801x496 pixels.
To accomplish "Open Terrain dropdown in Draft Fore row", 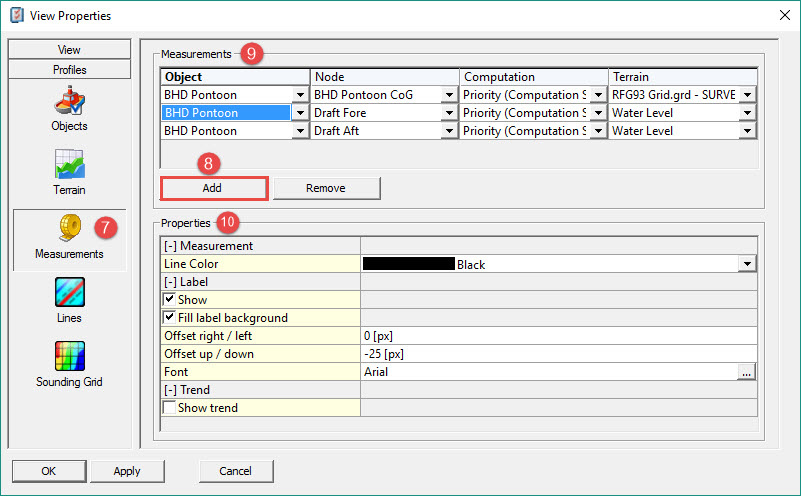I will (747, 113).
